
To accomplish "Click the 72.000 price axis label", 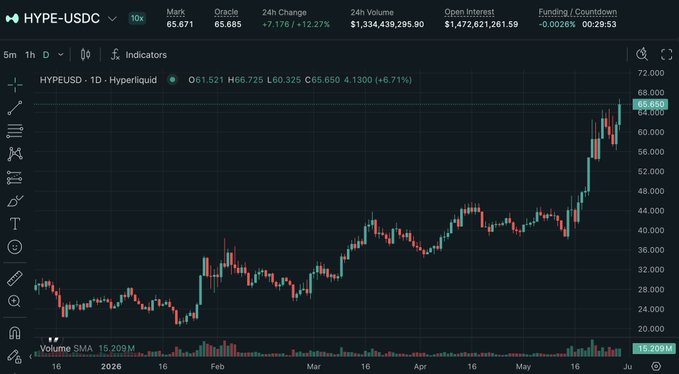I will 651,73.
